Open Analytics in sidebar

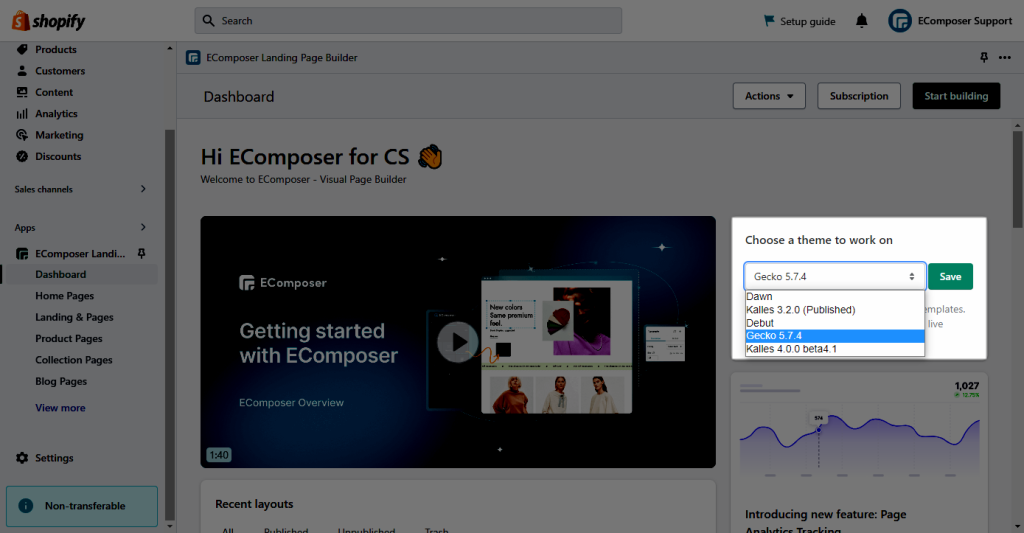point(56,114)
